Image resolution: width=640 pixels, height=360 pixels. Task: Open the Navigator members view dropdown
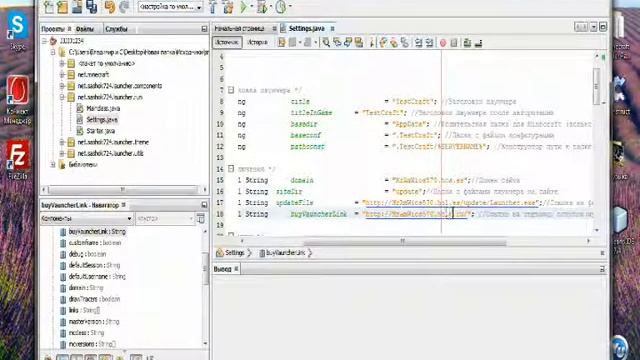pos(87,219)
